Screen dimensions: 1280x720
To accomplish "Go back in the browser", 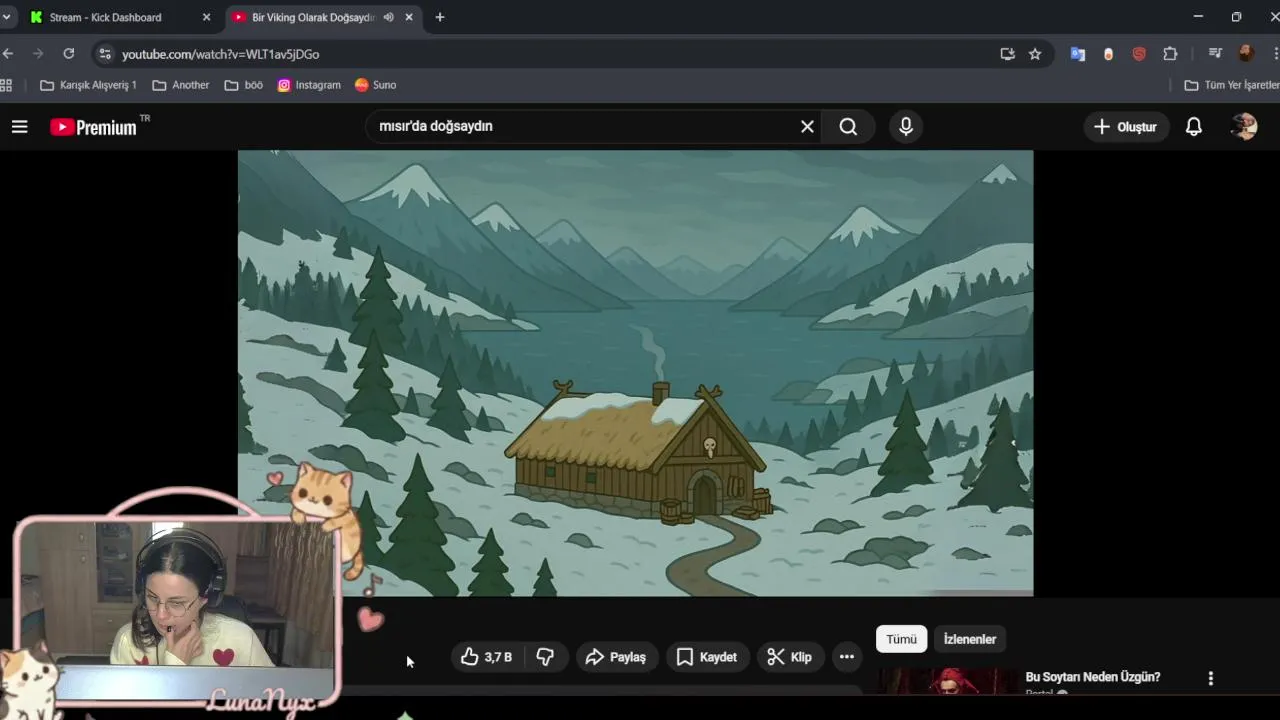I will [x=8, y=54].
